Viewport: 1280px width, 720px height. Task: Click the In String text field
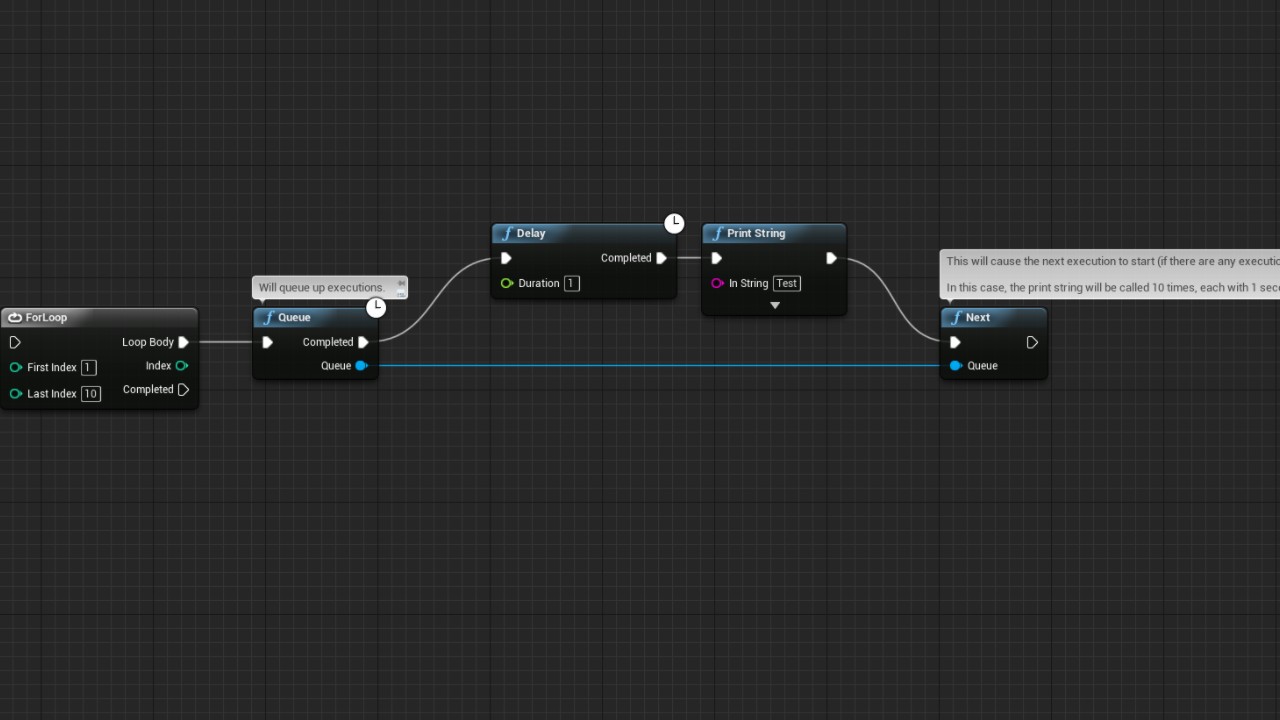click(x=787, y=283)
